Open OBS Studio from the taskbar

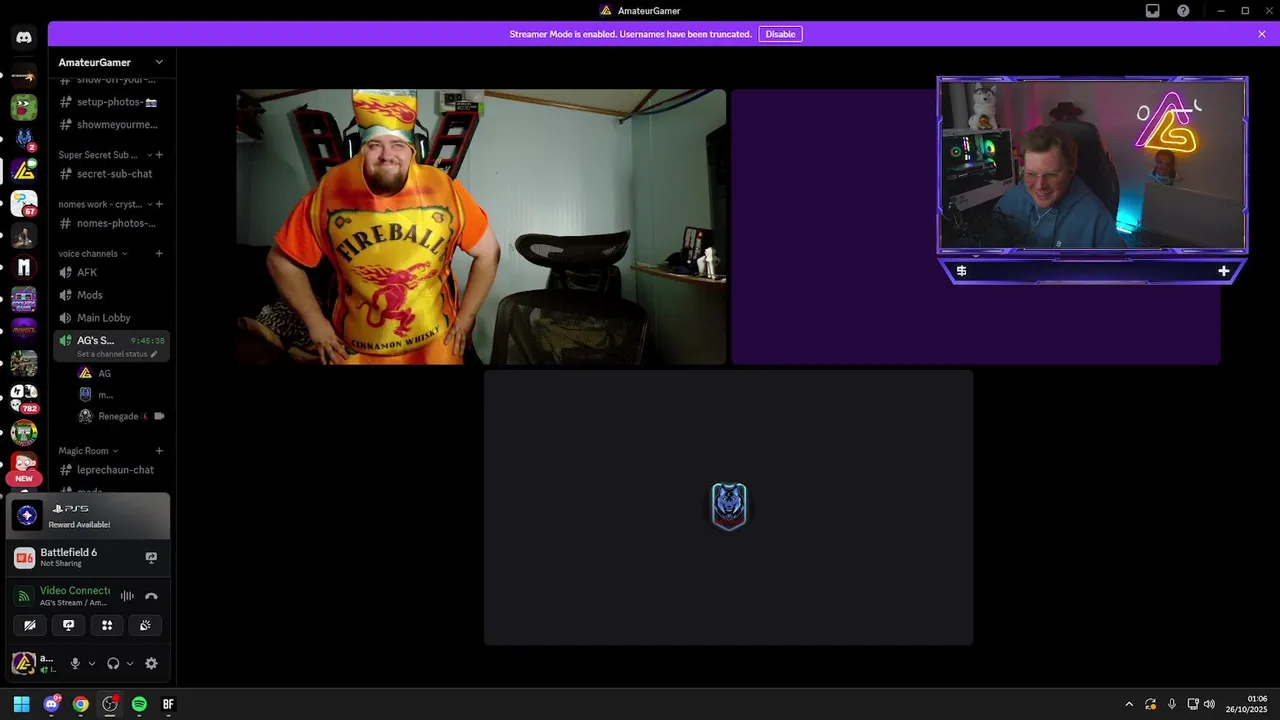coord(110,704)
